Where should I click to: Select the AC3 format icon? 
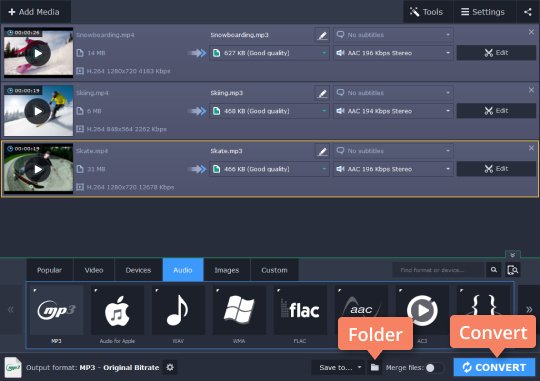click(422, 310)
